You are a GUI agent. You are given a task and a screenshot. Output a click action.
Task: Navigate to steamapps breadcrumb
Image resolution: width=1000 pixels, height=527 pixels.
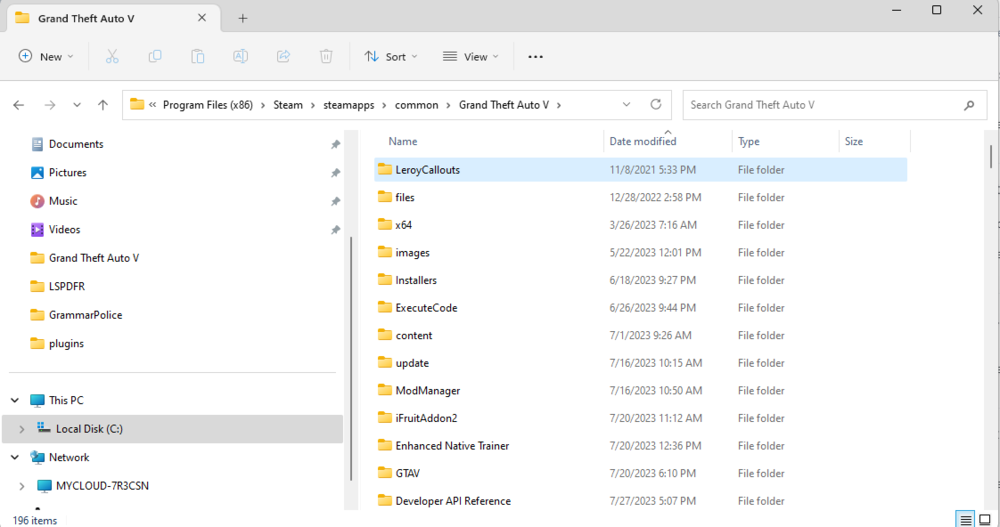pyautogui.click(x=349, y=105)
